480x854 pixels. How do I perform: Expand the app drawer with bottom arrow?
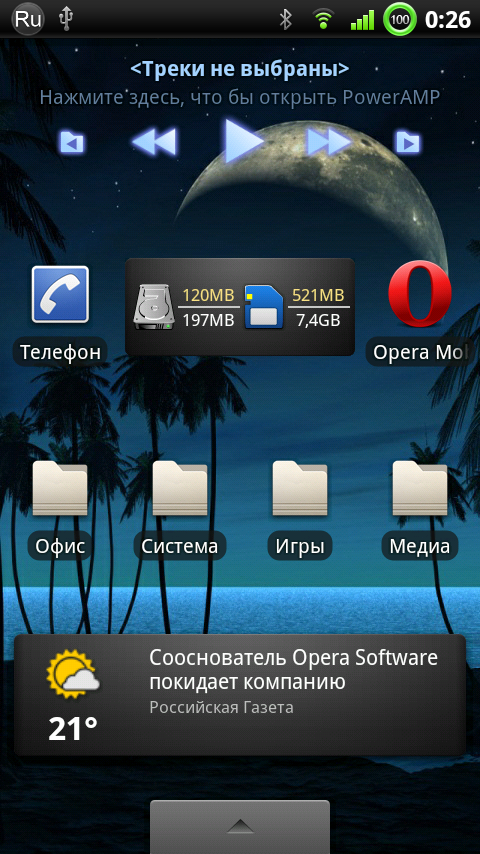click(x=240, y=826)
